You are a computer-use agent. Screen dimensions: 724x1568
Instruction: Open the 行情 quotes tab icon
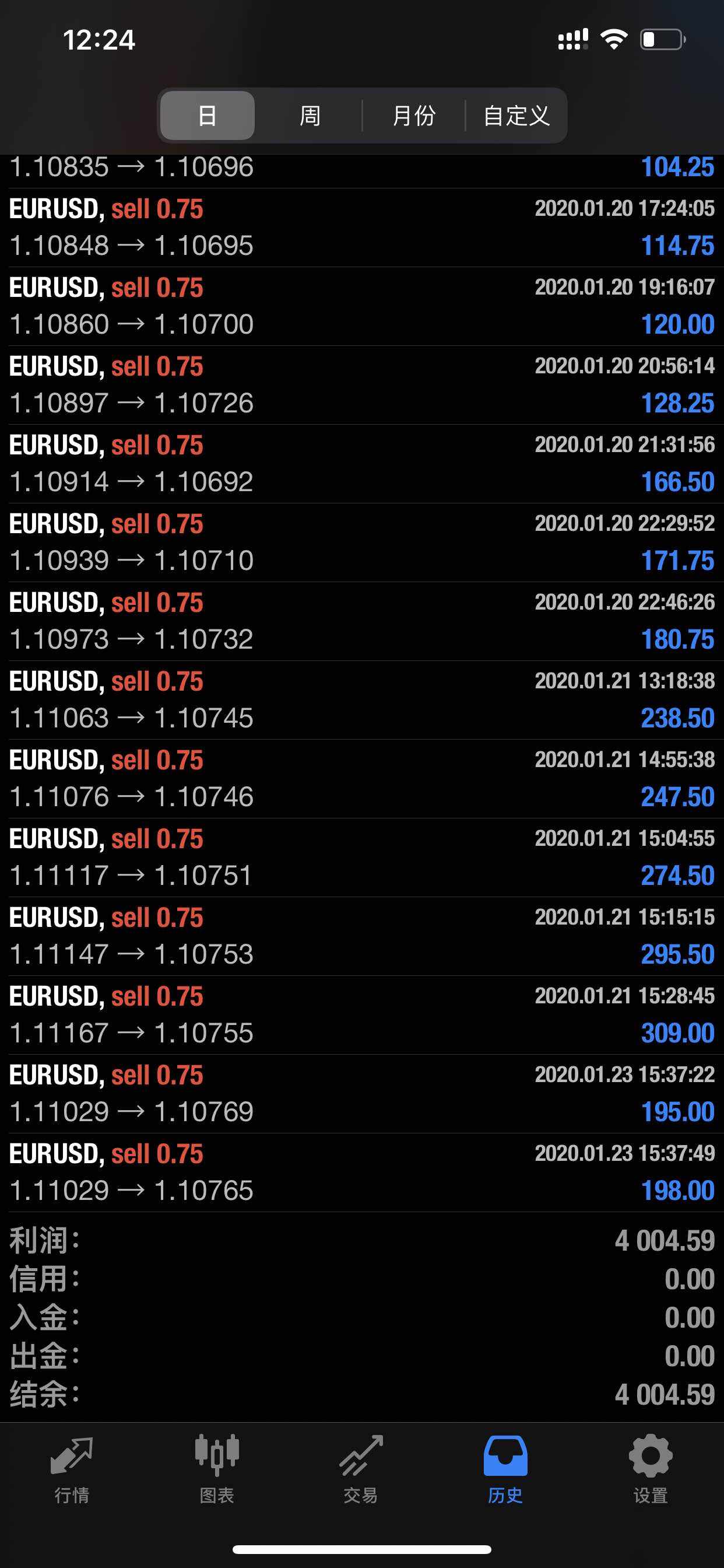click(72, 1456)
